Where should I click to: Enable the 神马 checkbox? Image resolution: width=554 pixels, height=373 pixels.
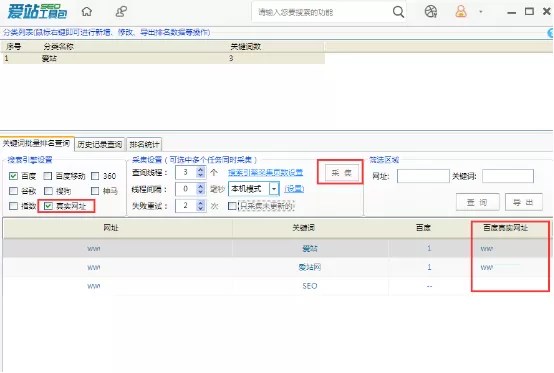point(95,191)
